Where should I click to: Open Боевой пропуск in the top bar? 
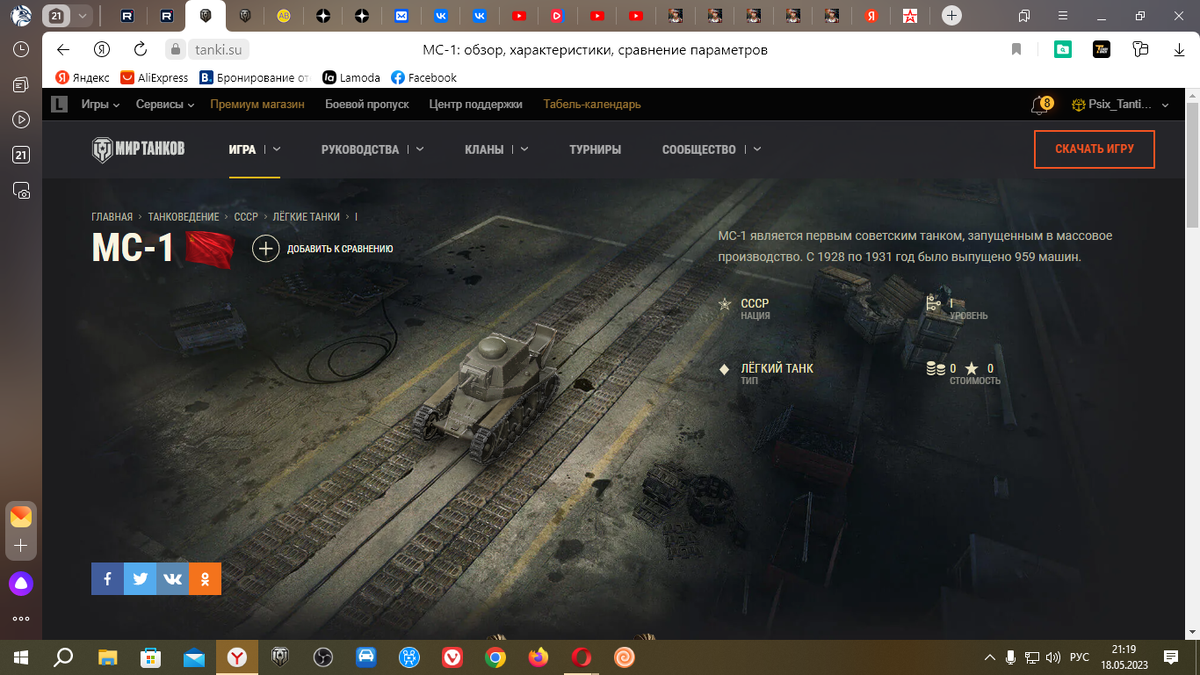coord(367,104)
